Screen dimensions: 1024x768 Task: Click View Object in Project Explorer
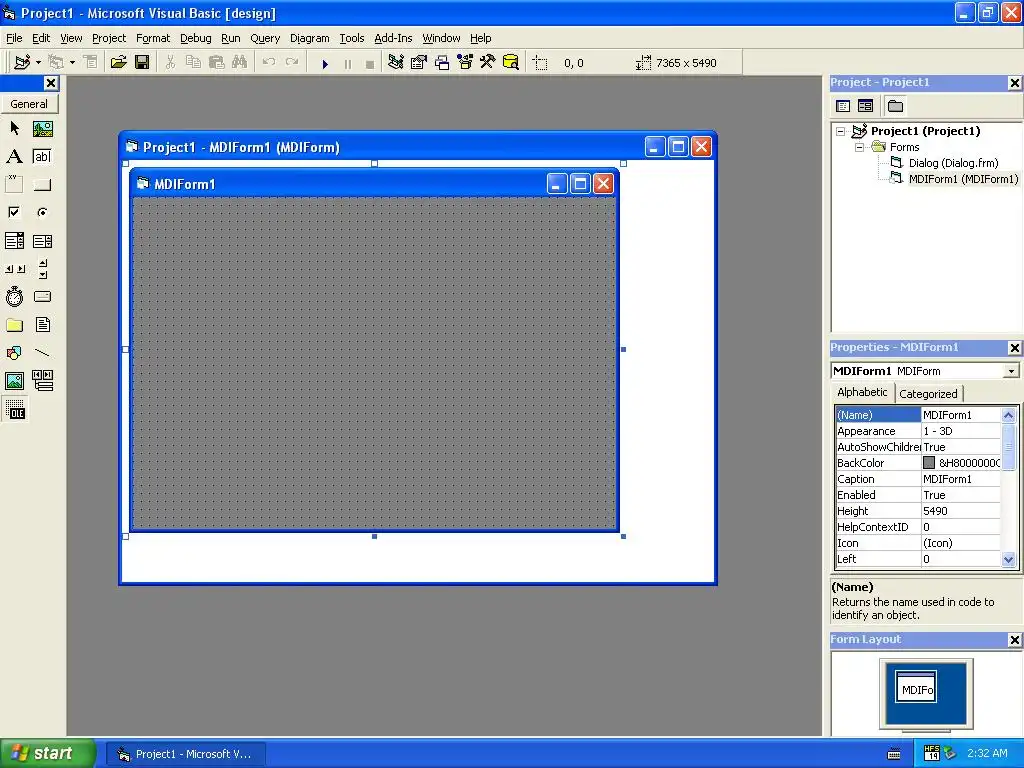point(865,106)
